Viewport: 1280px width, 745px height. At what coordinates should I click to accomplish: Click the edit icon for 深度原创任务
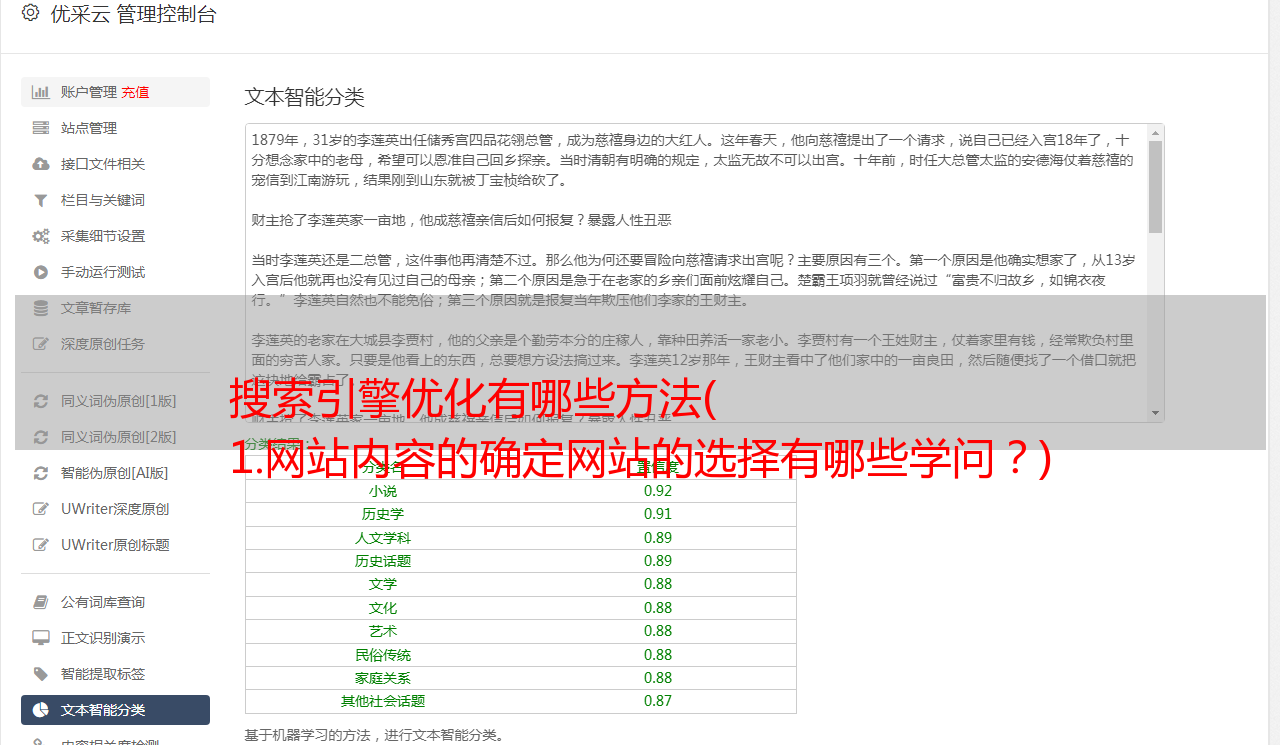[x=41, y=344]
